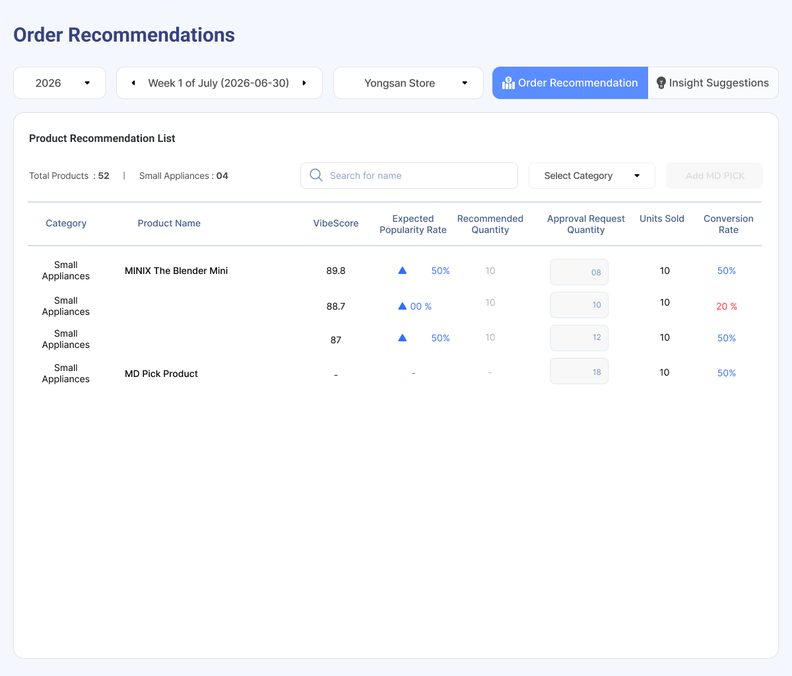Select MINIX The Blender Mini product
The image size is (792, 676).
176,270
